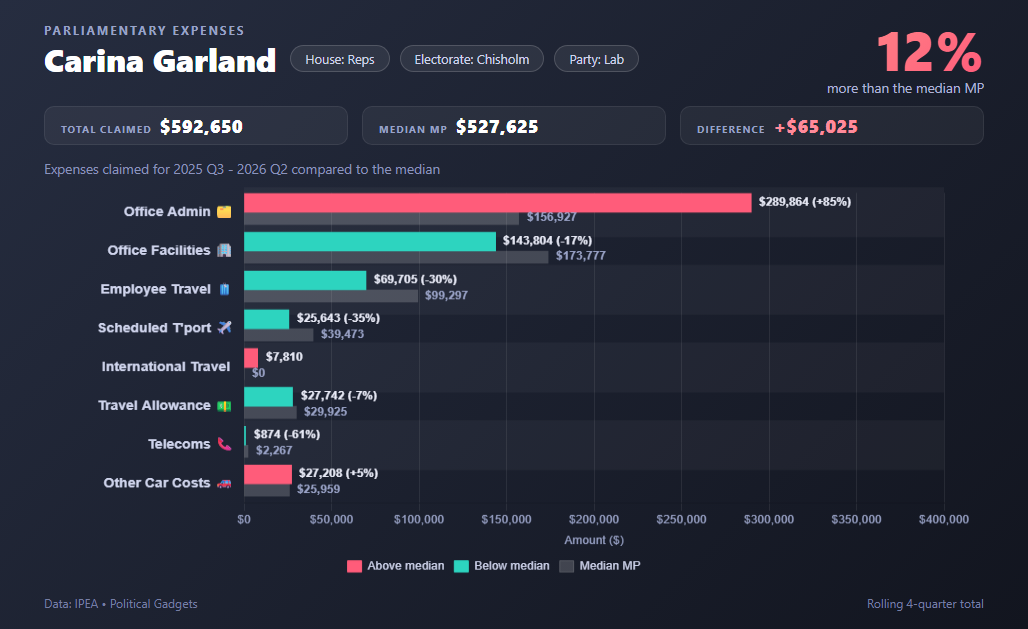Click the Office Admin category label
The image size is (1028, 629).
167,212
